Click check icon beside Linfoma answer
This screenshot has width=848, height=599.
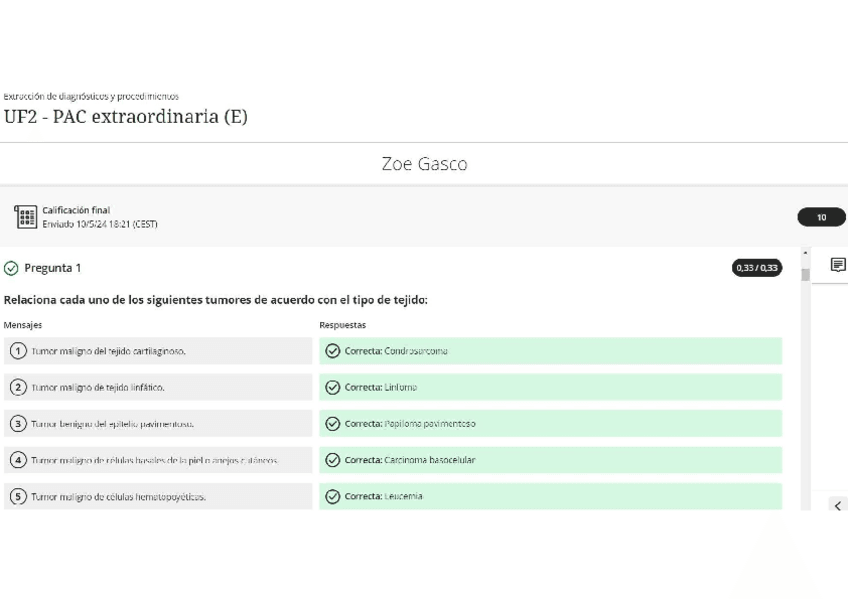[333, 387]
